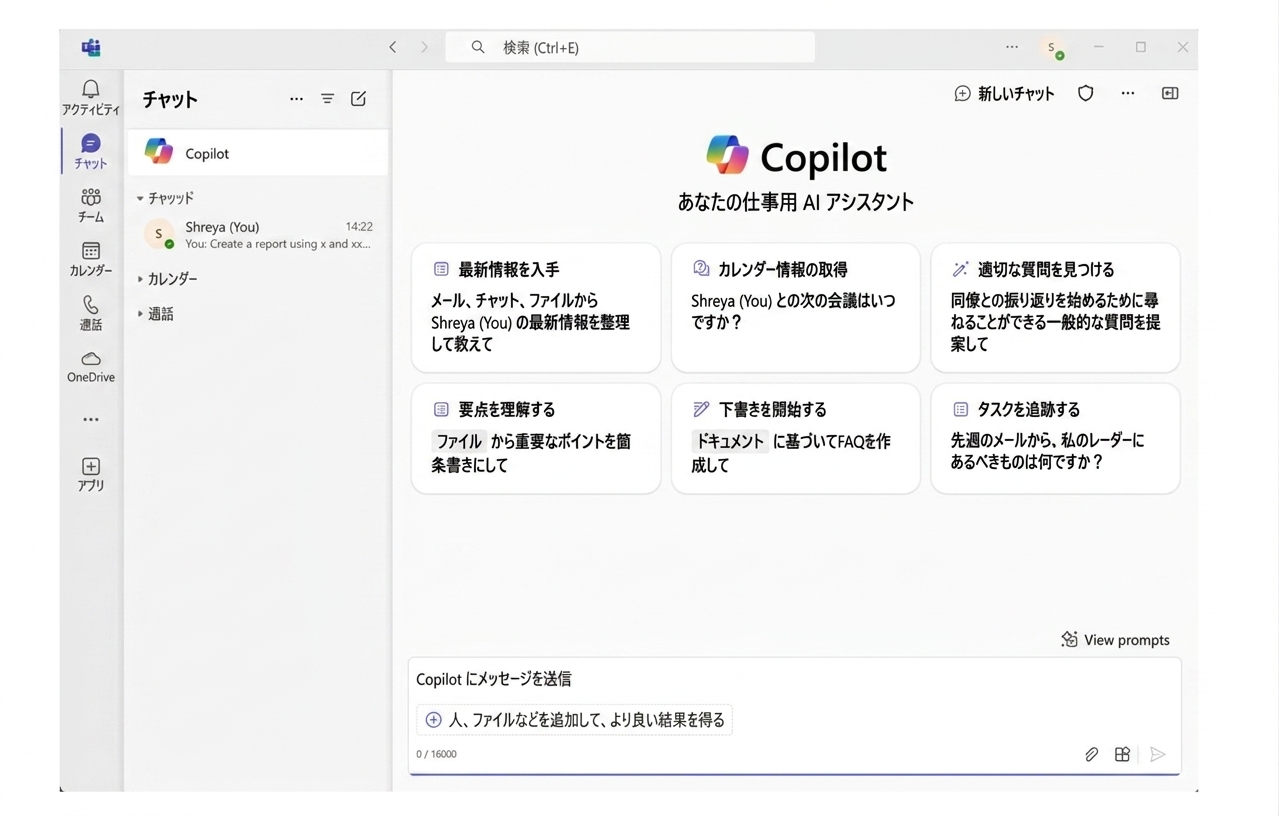Viewport: 1279px width, 816px height.
Task: Click the ドキュメント chip in 下書きを開始する card
Action: (x=729, y=441)
